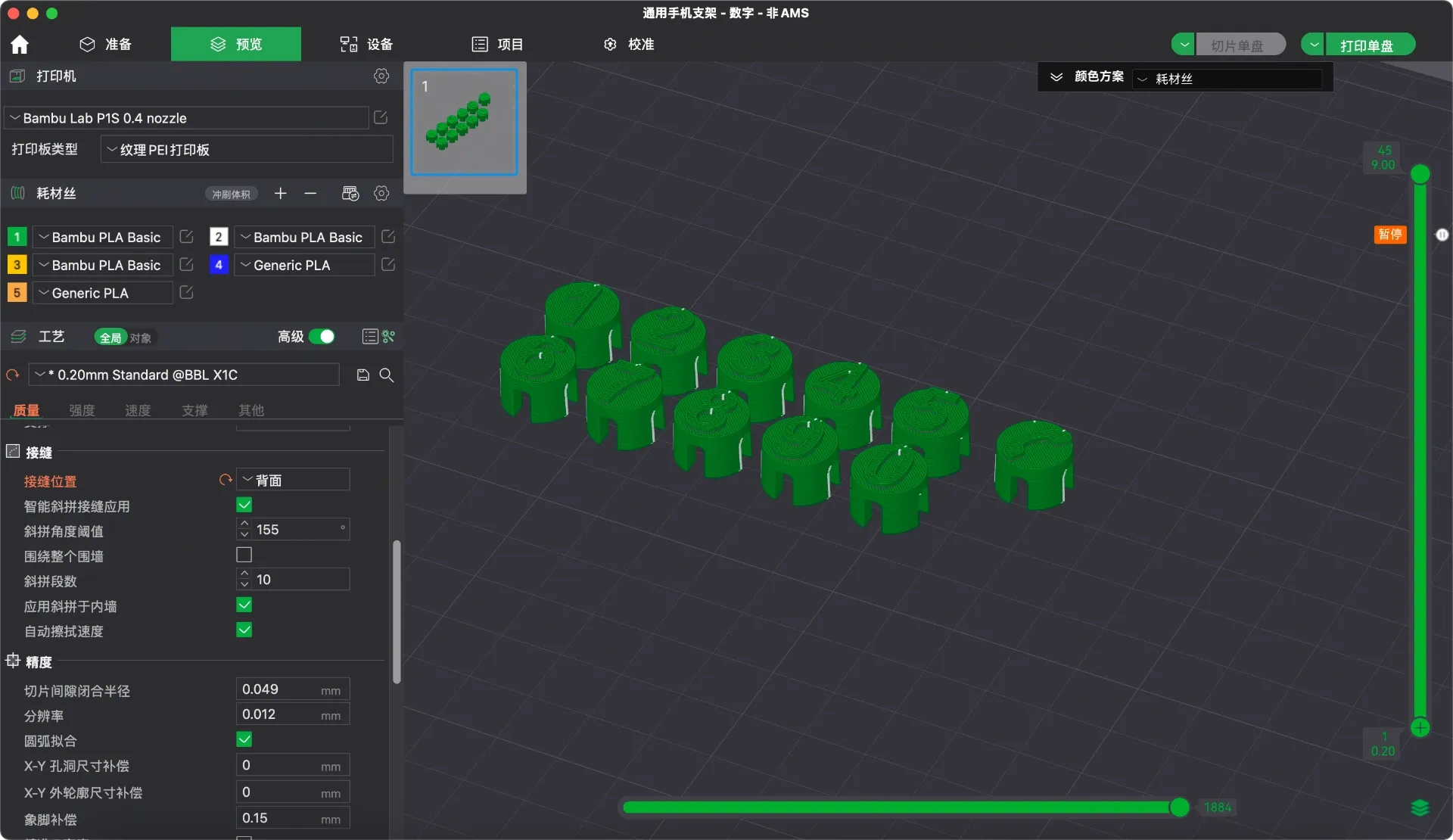Image resolution: width=1453 pixels, height=840 pixels.
Task: Edit Bambu Lab P1S printer preset icon
Action: click(381, 117)
